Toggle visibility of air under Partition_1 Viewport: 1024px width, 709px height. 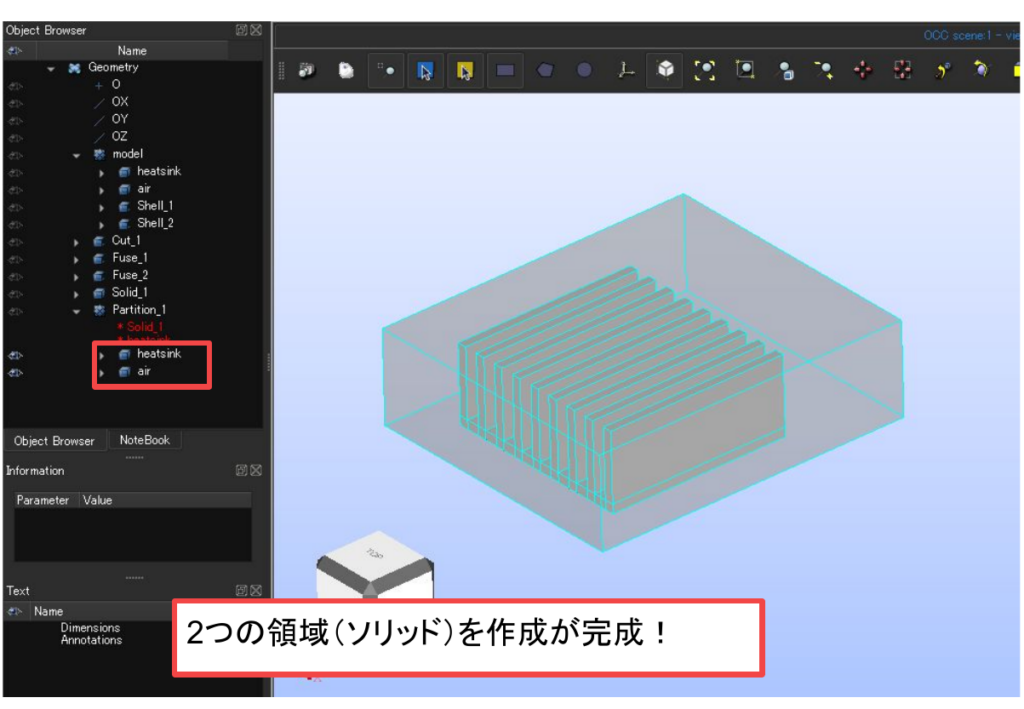[x=15, y=373]
